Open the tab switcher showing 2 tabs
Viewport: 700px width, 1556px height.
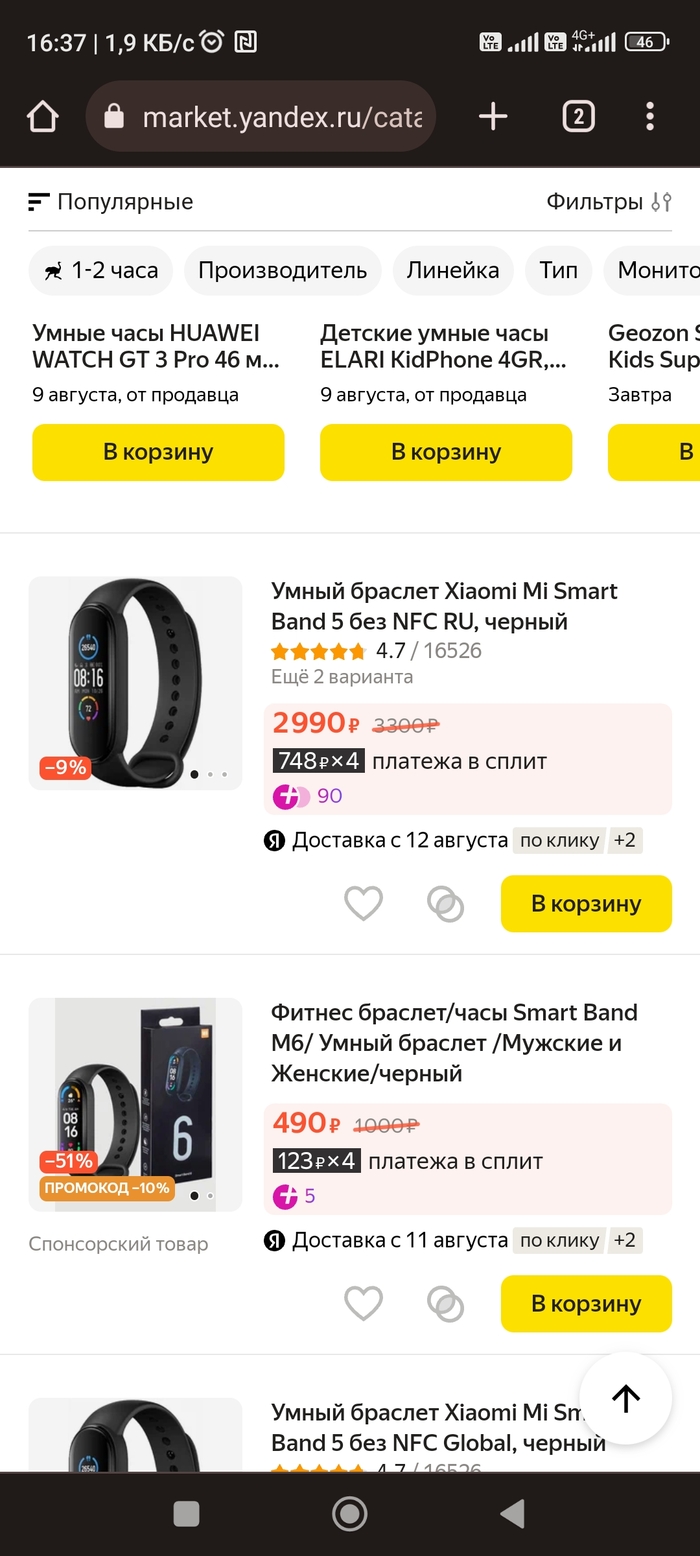point(578,117)
